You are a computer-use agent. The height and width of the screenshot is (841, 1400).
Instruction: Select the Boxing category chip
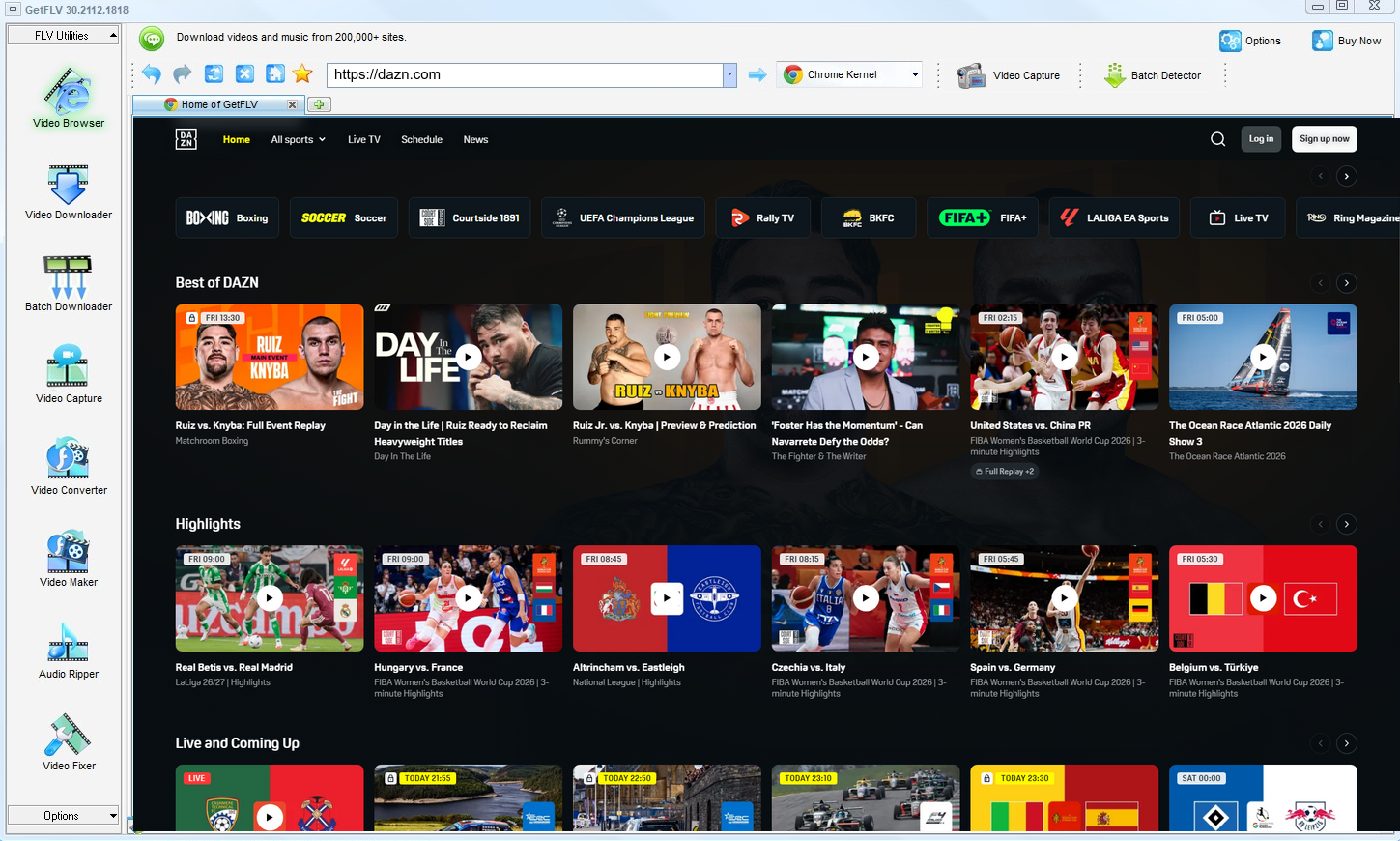[227, 217]
